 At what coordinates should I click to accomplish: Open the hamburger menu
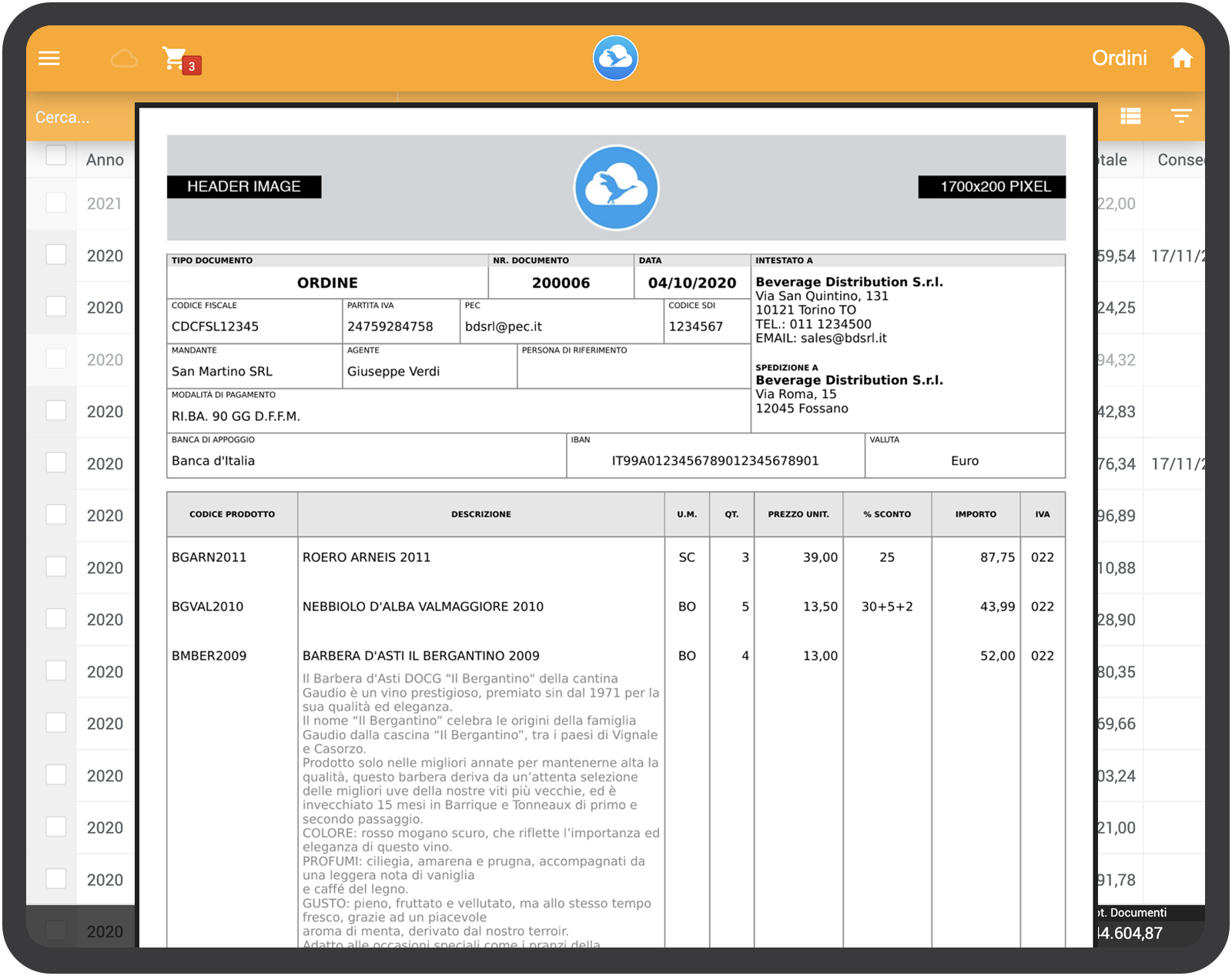click(x=49, y=58)
